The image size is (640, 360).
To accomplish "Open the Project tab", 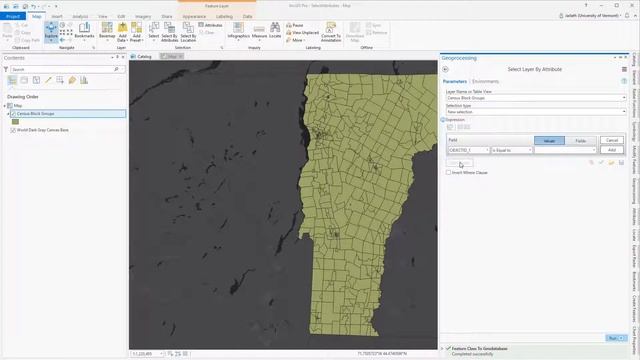I will 13,16.
